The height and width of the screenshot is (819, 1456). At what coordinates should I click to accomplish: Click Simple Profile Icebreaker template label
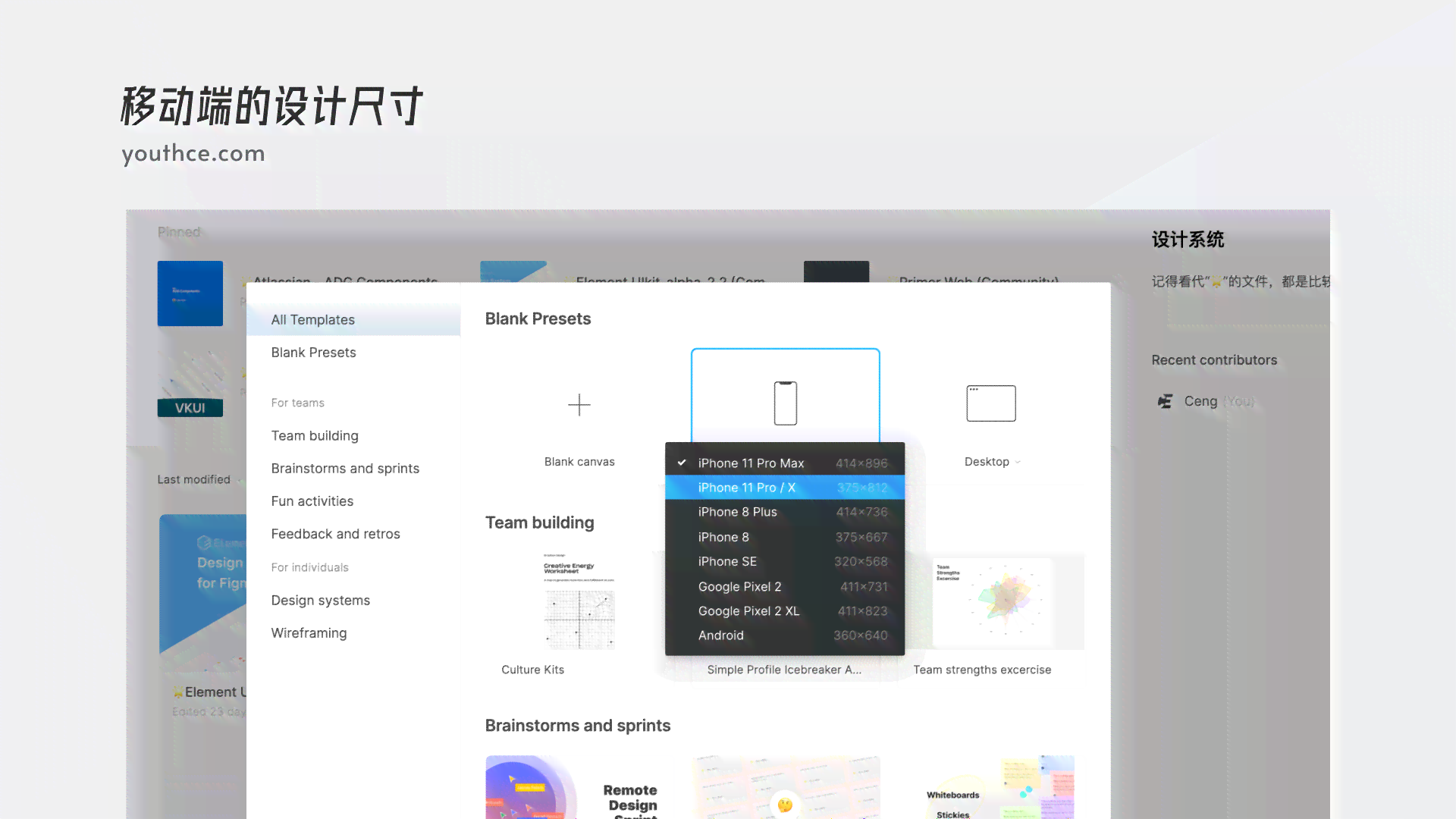click(x=784, y=670)
